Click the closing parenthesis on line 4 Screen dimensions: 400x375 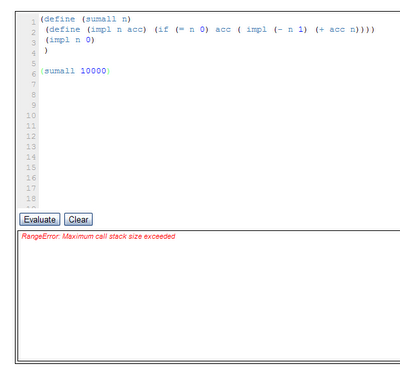tap(46, 50)
